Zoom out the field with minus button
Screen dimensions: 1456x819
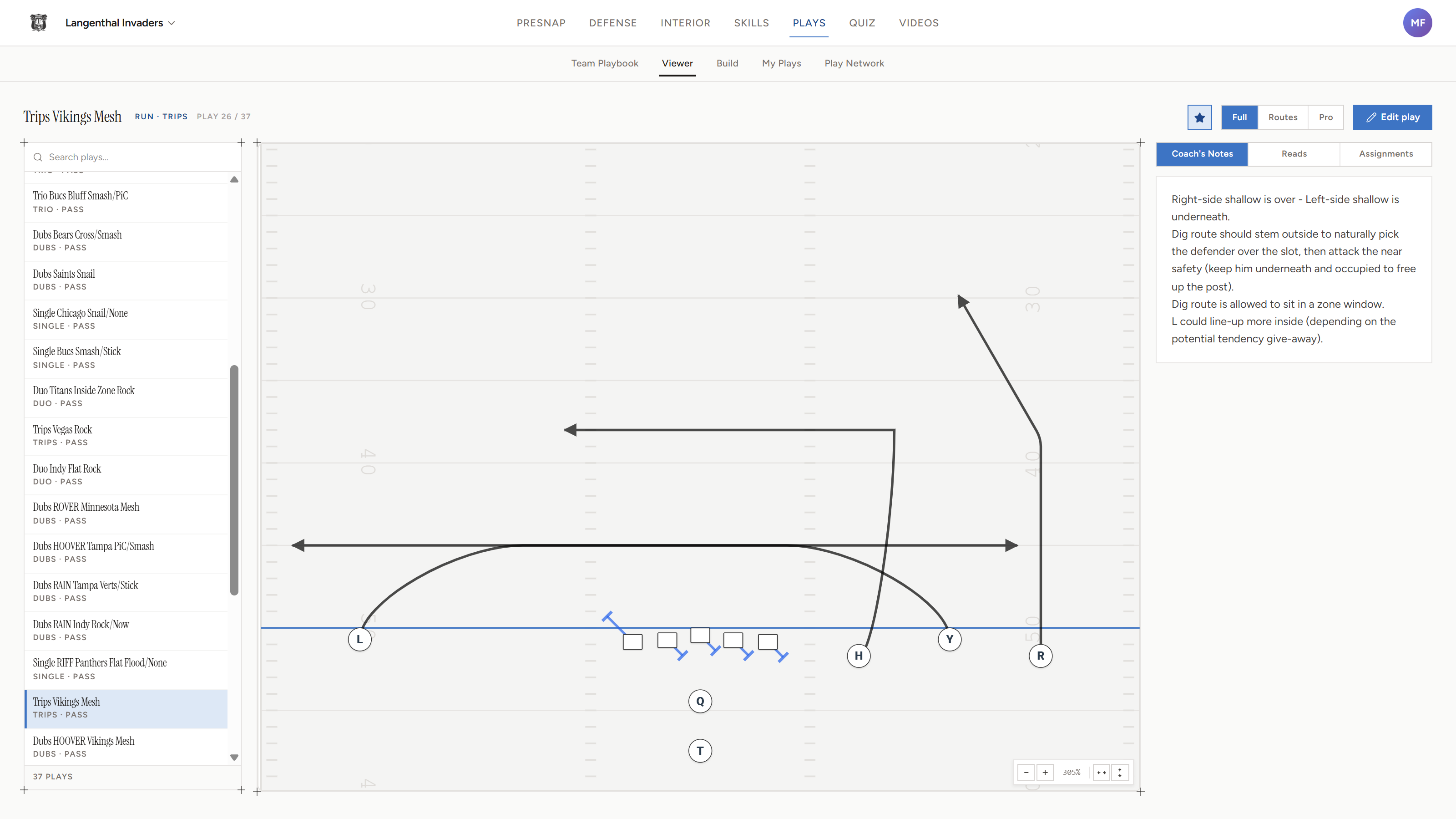pyautogui.click(x=1026, y=772)
